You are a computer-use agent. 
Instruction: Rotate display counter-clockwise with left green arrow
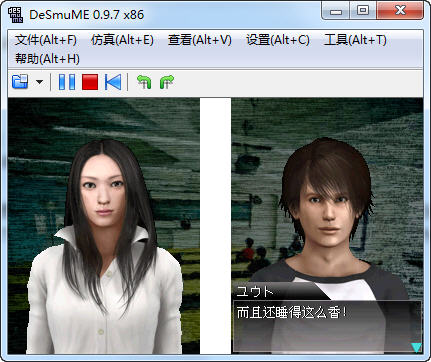144,82
